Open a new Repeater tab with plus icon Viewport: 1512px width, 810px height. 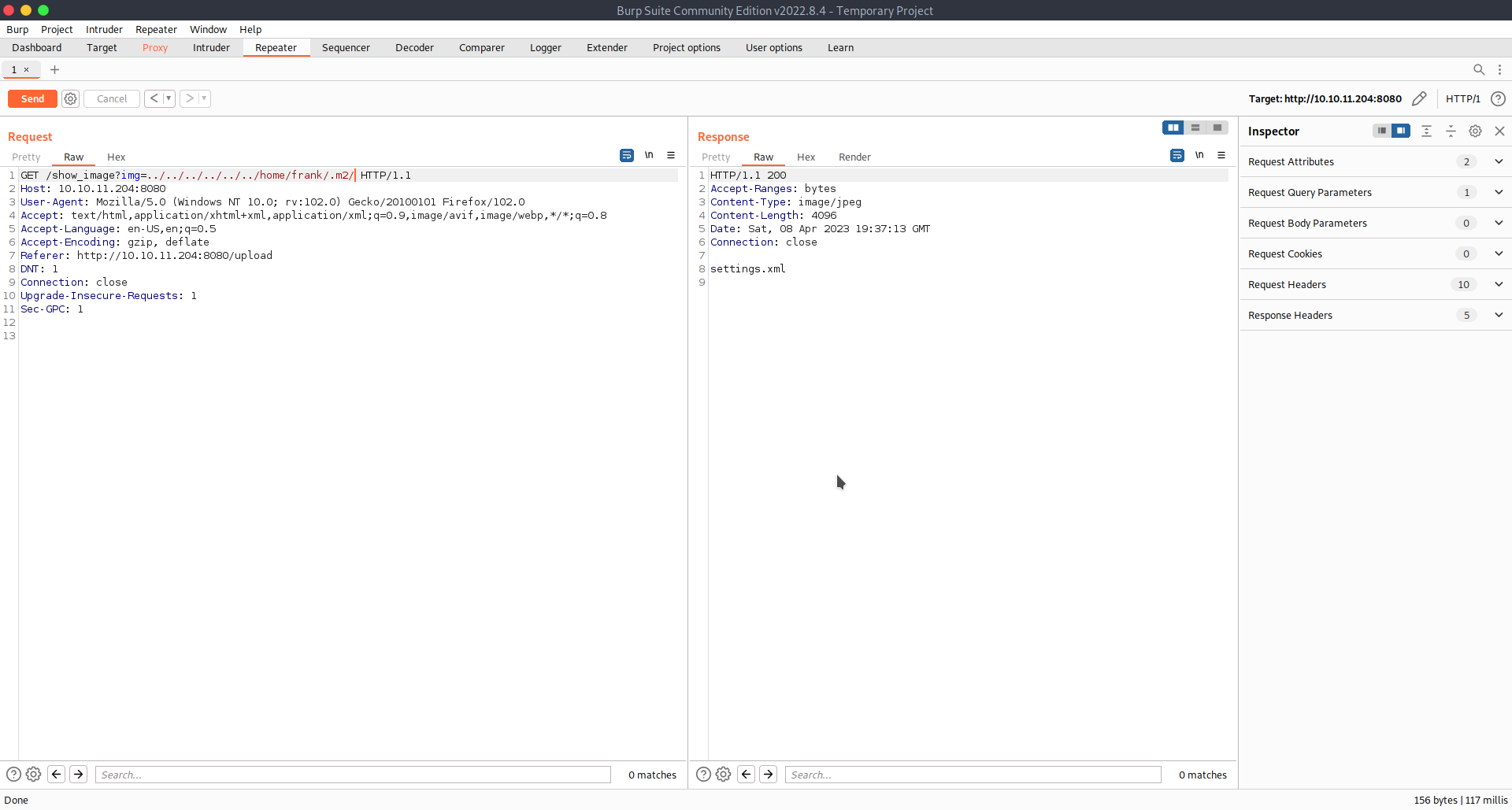pyautogui.click(x=54, y=70)
